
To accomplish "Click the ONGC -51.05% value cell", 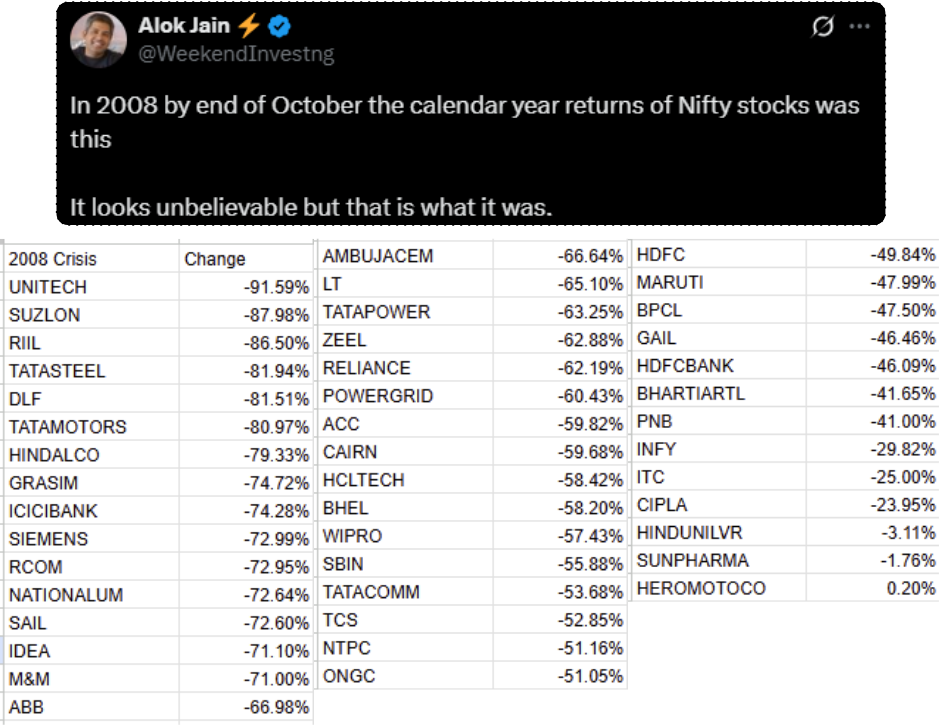I will click(x=591, y=676).
